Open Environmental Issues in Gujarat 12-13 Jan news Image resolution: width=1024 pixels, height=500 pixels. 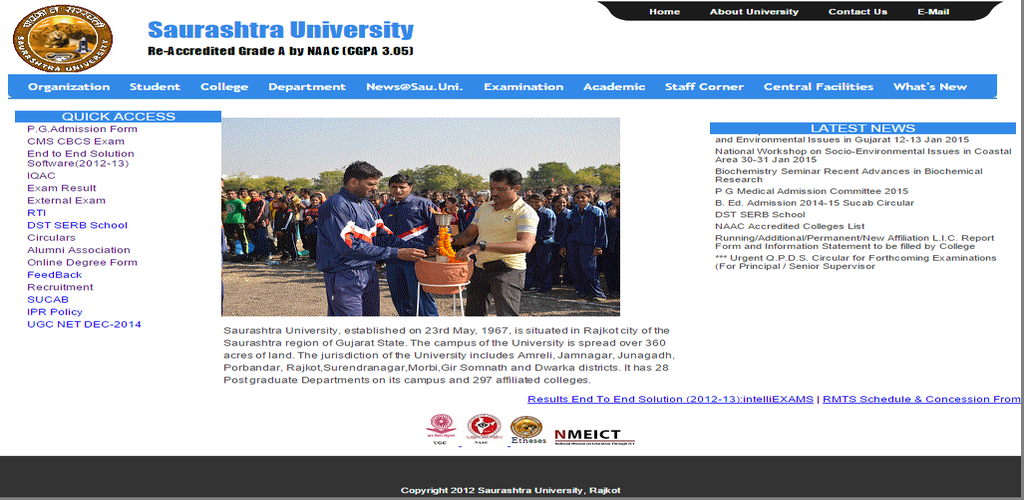point(842,140)
